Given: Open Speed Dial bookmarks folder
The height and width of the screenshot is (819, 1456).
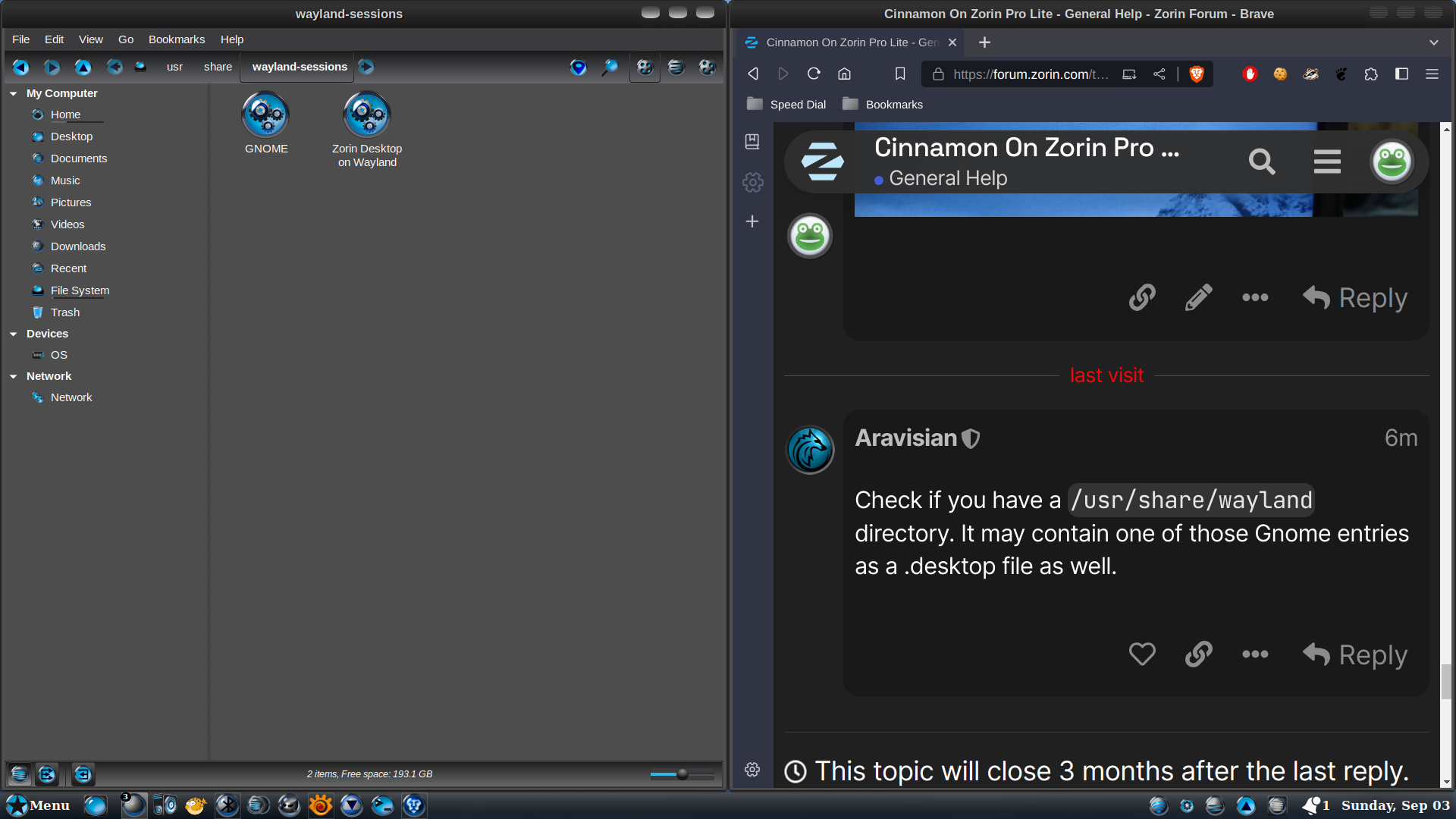Looking at the screenshot, I should [786, 105].
